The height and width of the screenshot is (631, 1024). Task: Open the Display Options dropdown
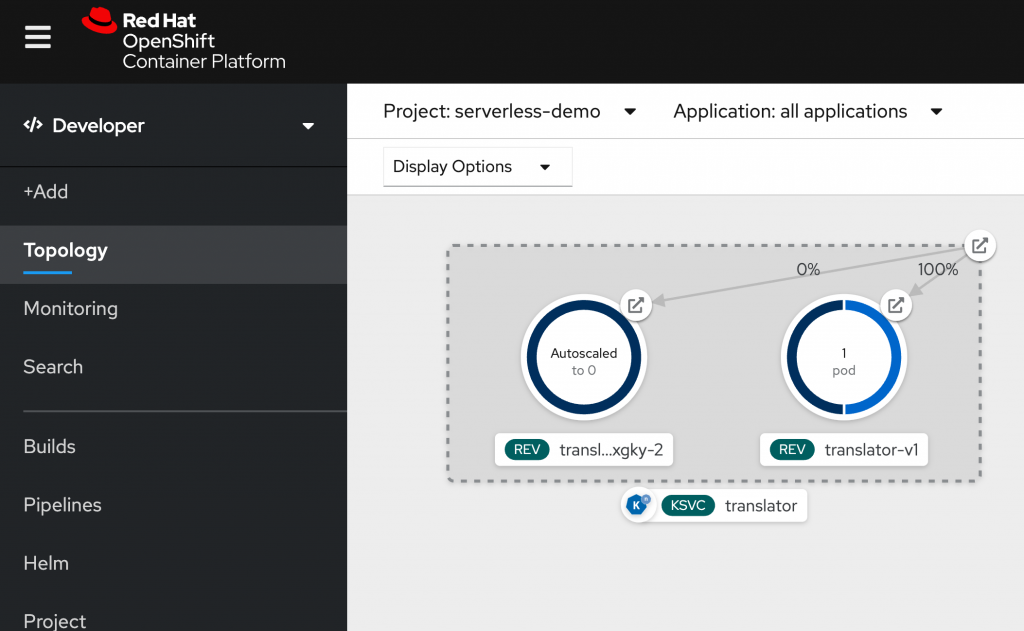pyautogui.click(x=476, y=167)
